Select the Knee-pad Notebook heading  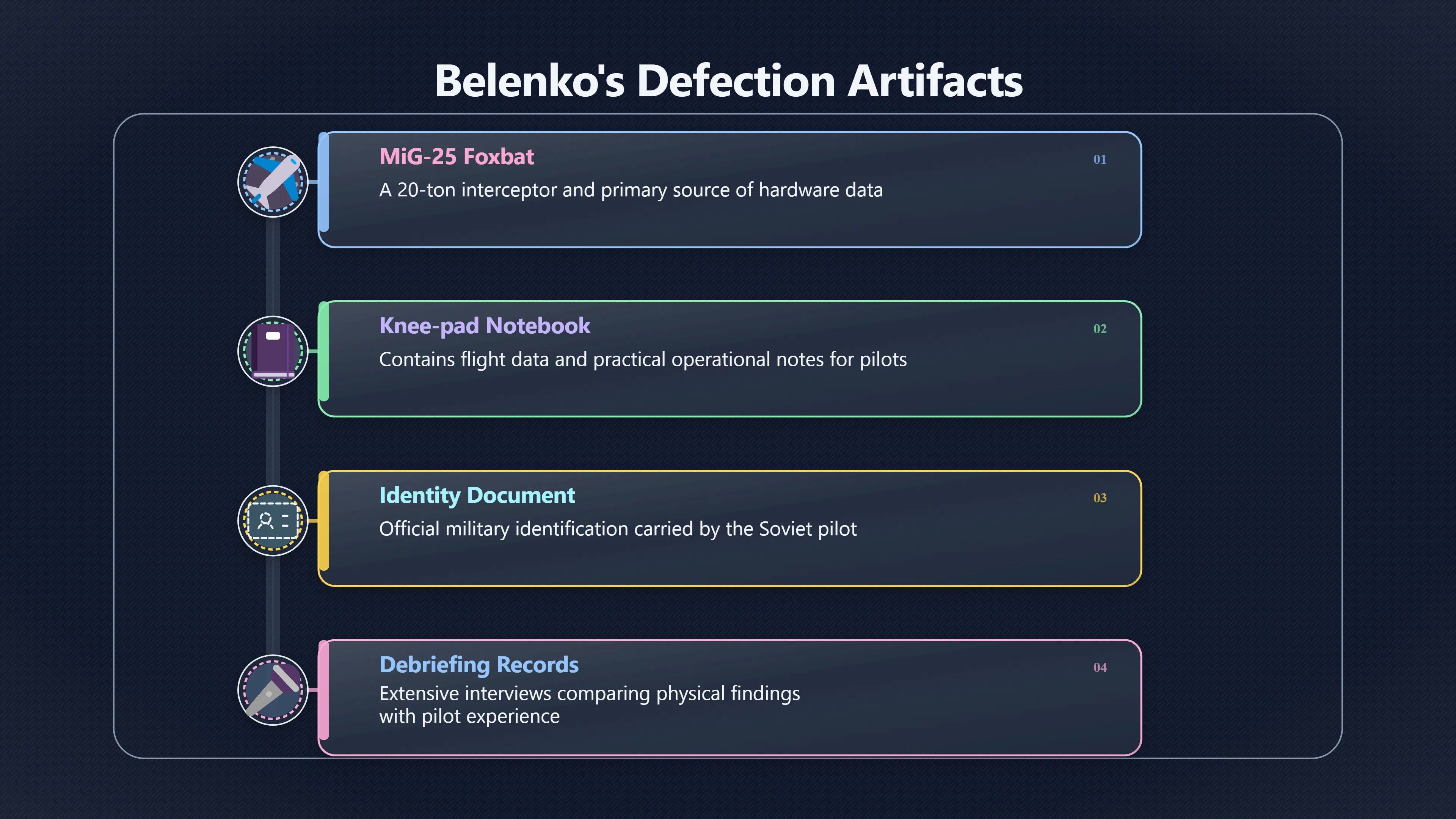coord(485,326)
